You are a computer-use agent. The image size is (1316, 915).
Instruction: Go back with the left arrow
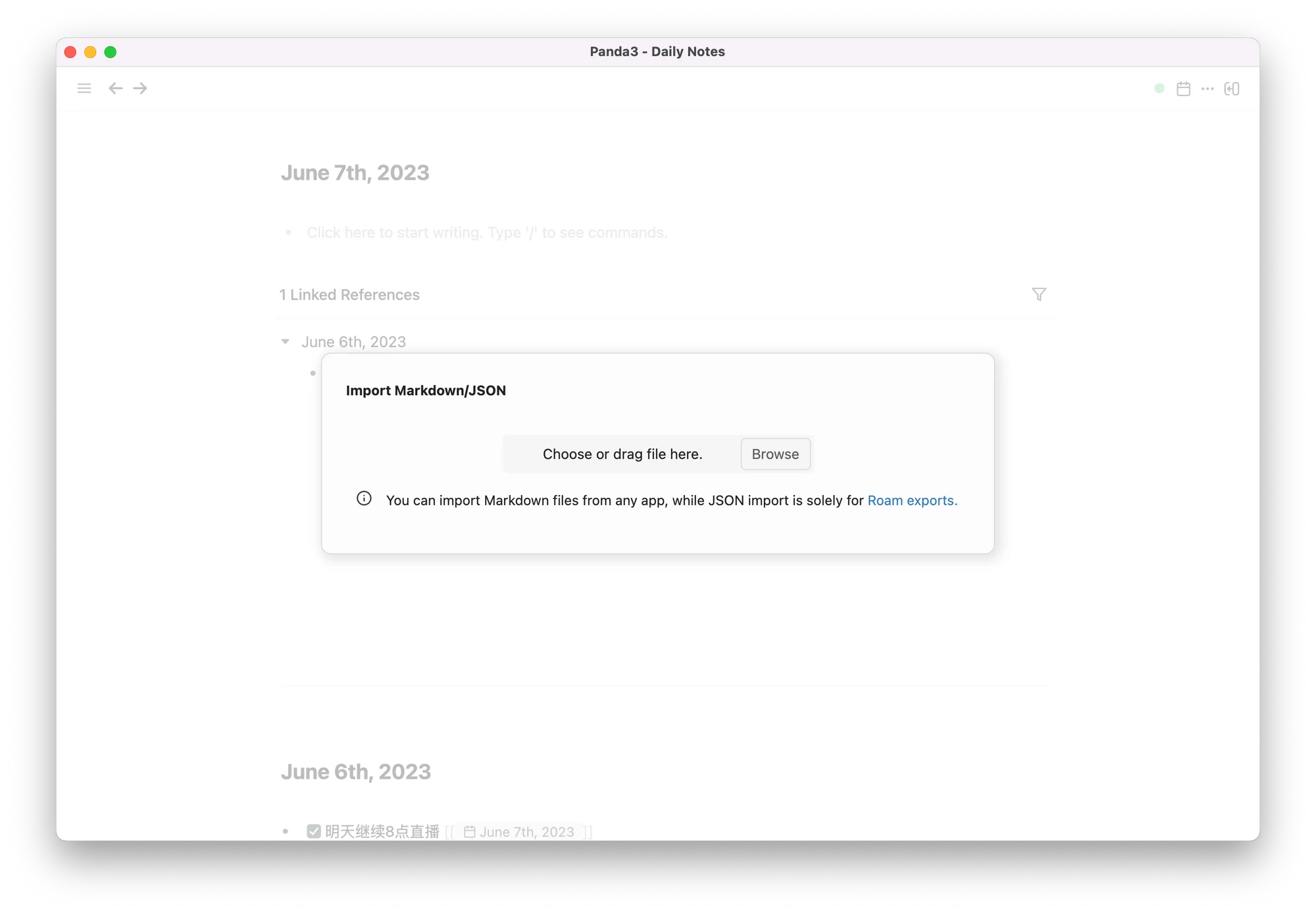click(x=116, y=88)
